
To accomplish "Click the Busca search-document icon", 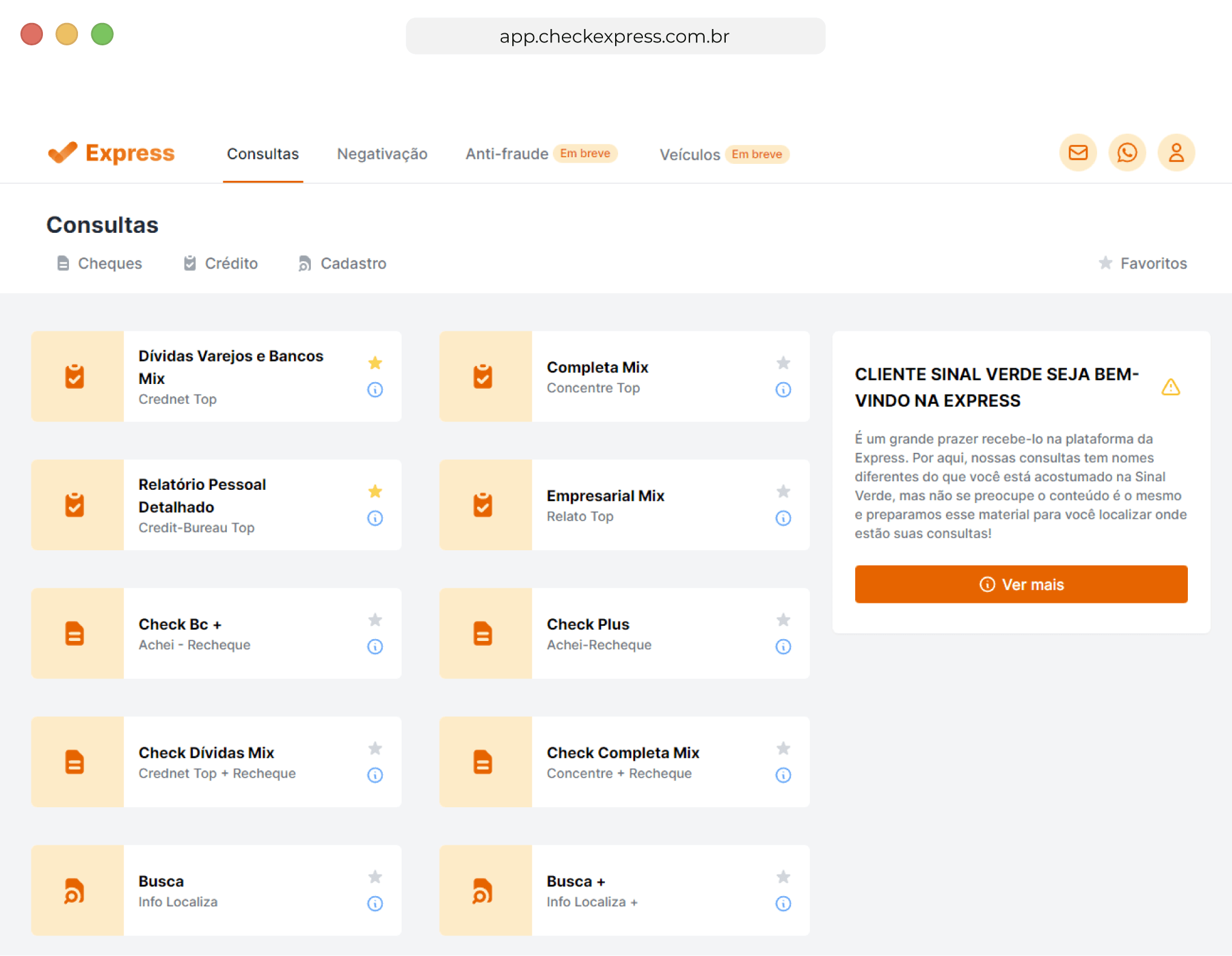I will pos(74,891).
